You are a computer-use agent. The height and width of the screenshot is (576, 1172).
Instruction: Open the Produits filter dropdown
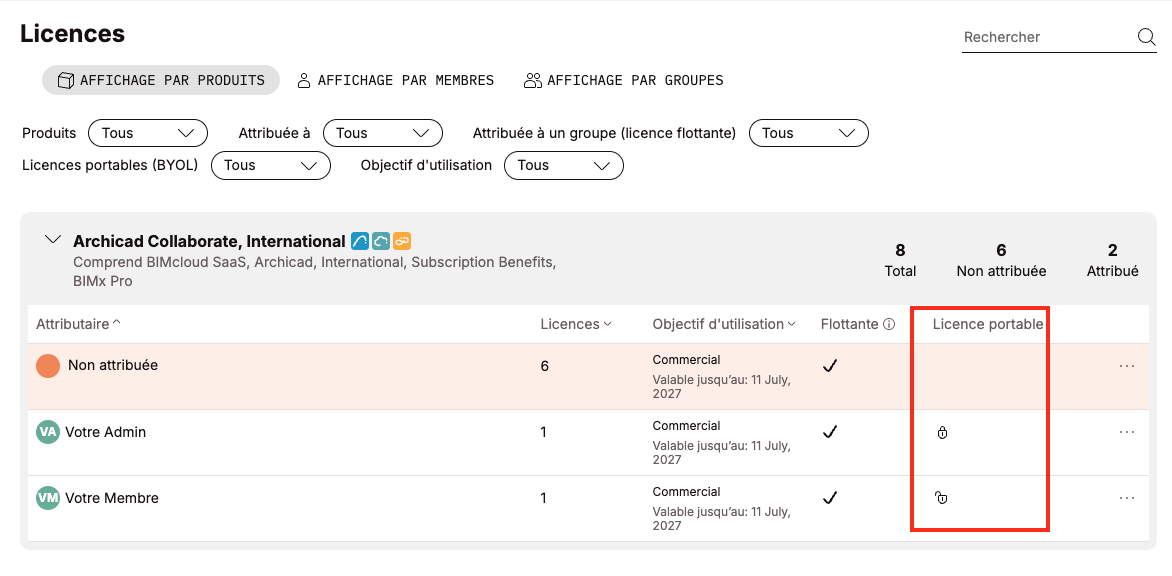tap(148, 133)
